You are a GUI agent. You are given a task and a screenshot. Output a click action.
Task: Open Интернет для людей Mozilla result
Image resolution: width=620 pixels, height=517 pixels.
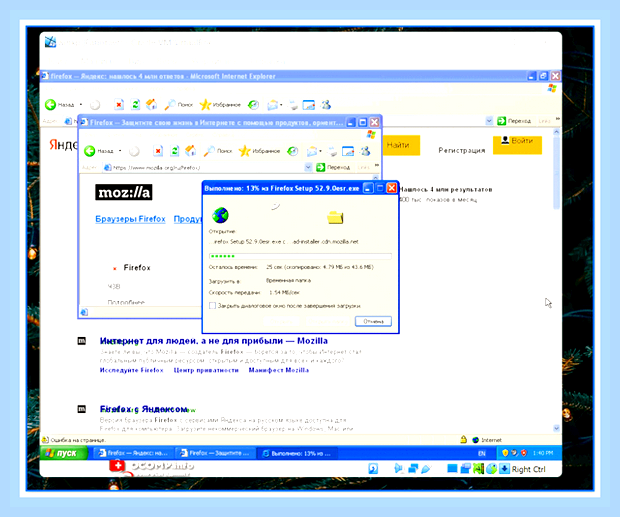pos(214,341)
